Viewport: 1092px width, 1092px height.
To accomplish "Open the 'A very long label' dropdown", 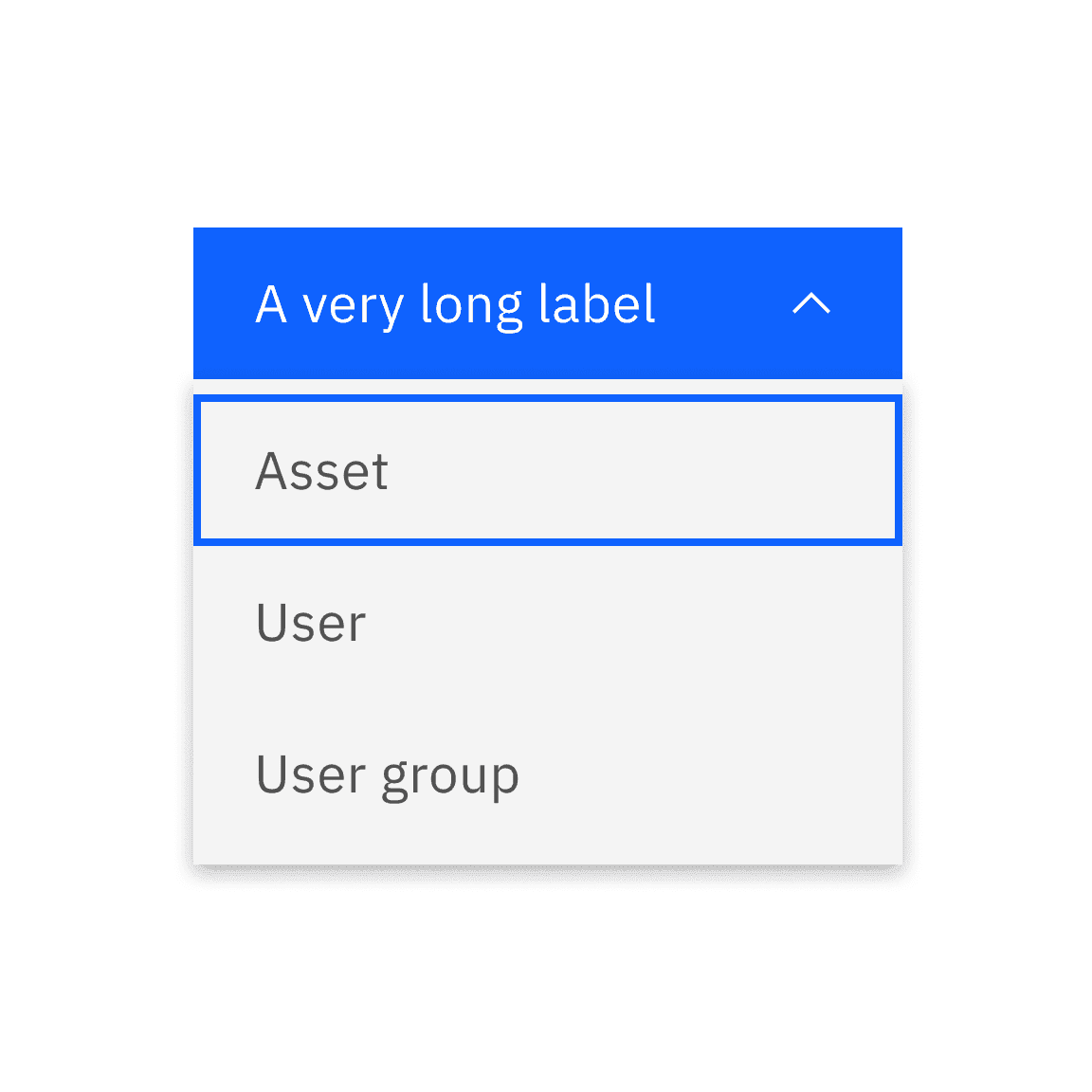I will (548, 303).
